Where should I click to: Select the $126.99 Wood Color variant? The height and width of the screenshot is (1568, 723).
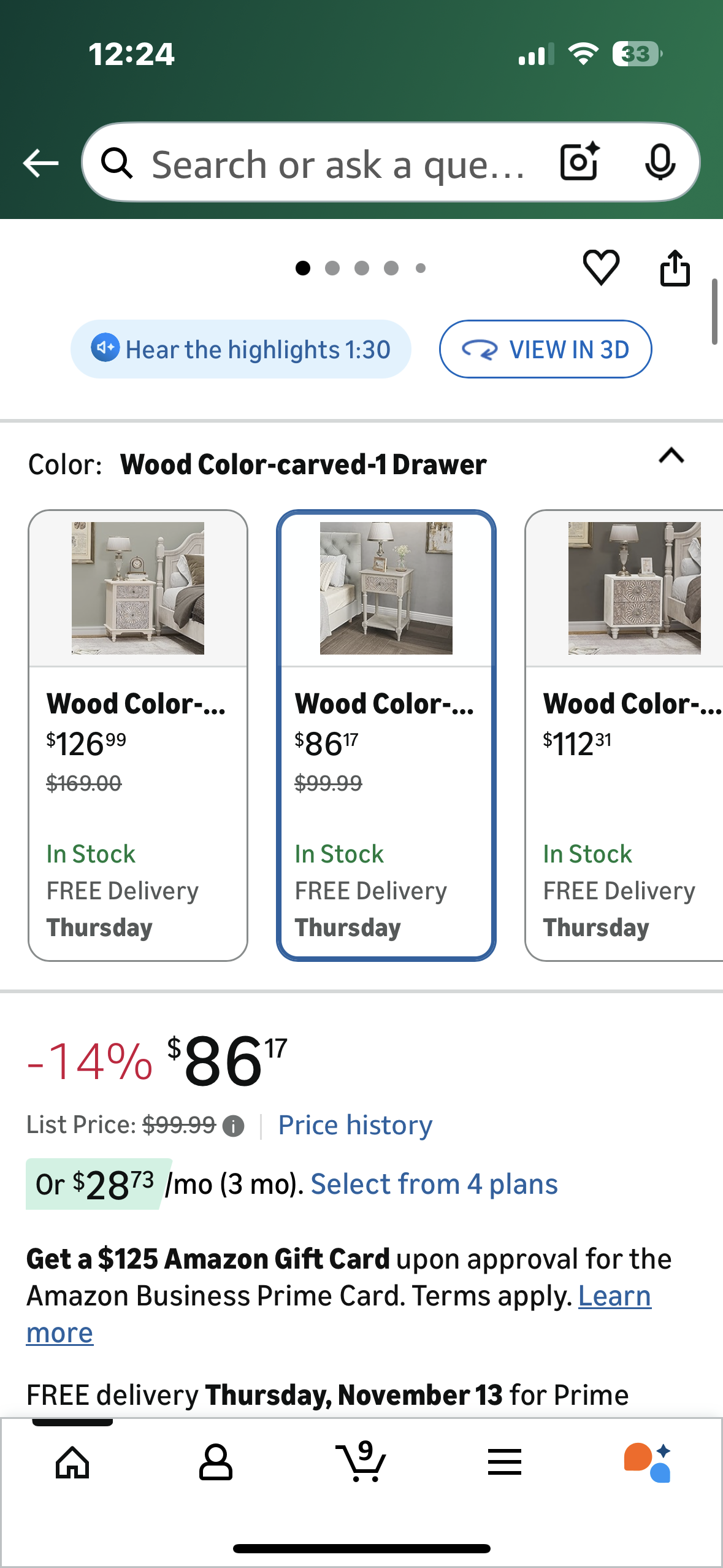tap(138, 735)
